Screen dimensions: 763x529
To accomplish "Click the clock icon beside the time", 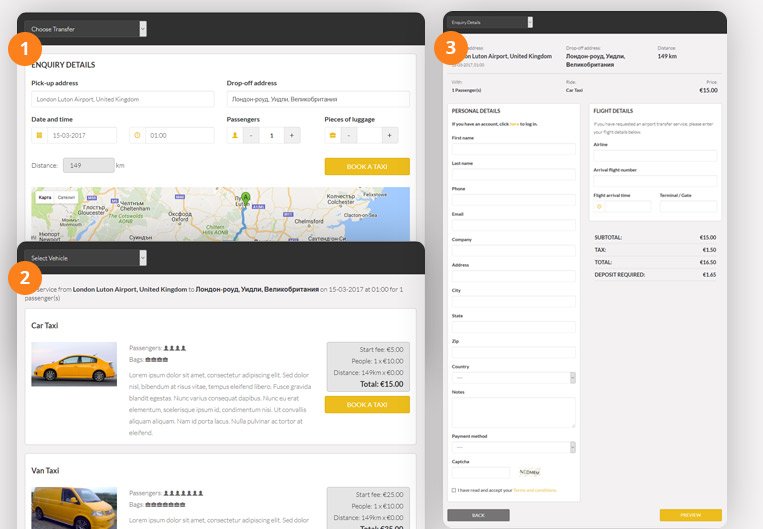I will (x=137, y=135).
